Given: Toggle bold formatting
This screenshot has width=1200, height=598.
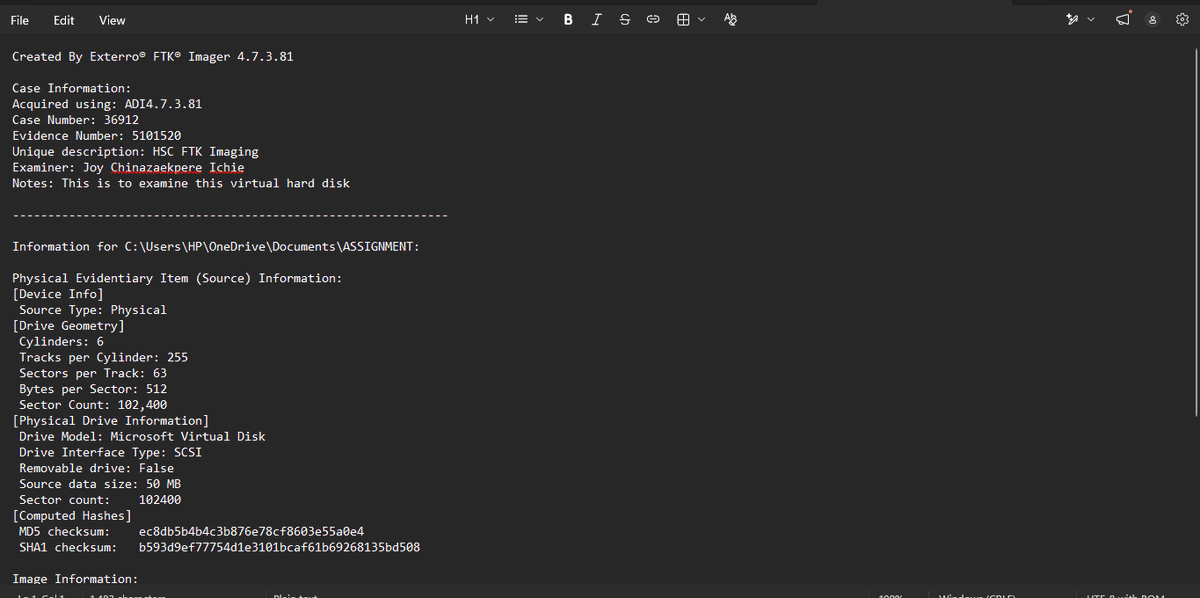Looking at the screenshot, I should (x=568, y=20).
